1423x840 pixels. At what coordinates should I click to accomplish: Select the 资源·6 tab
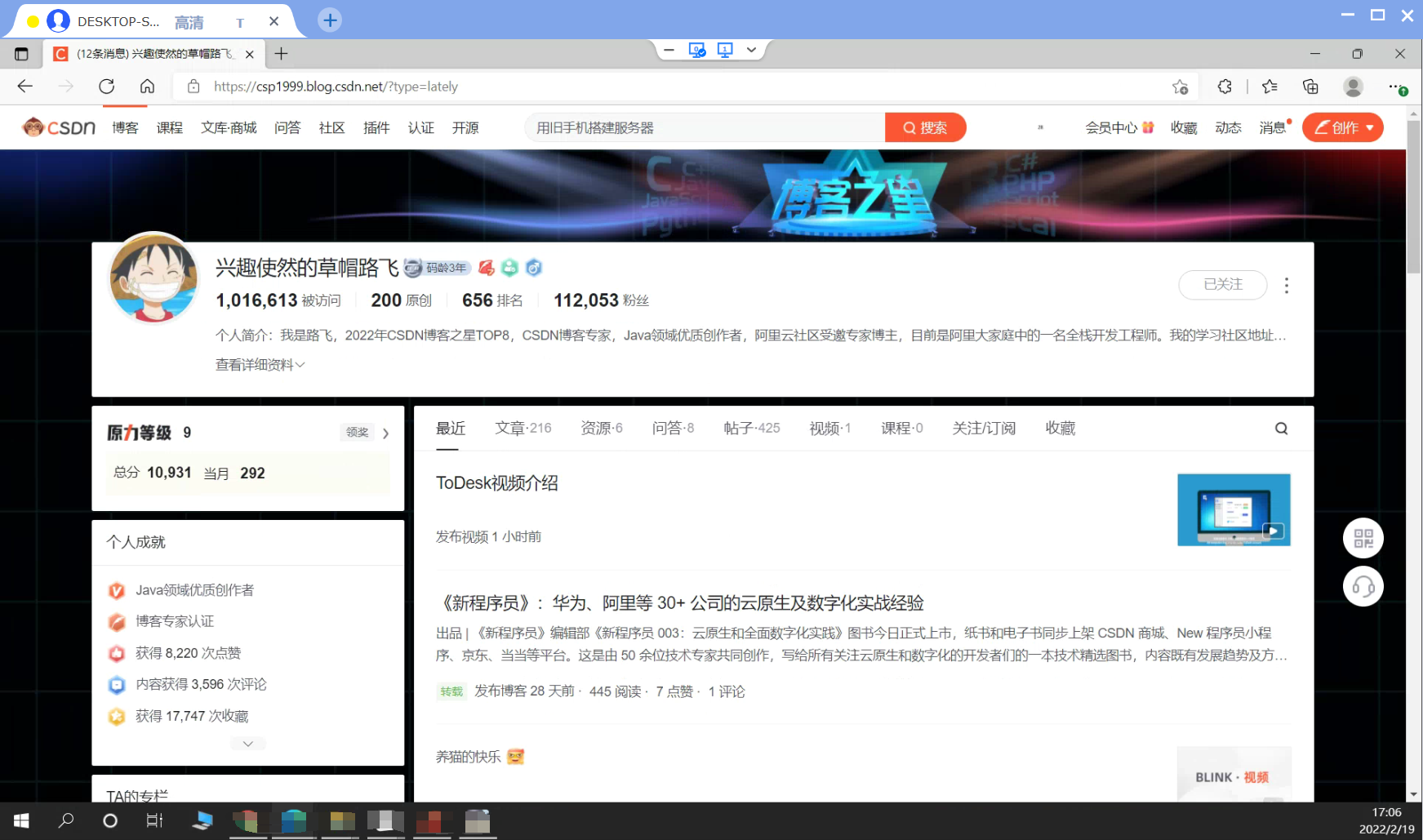click(602, 429)
